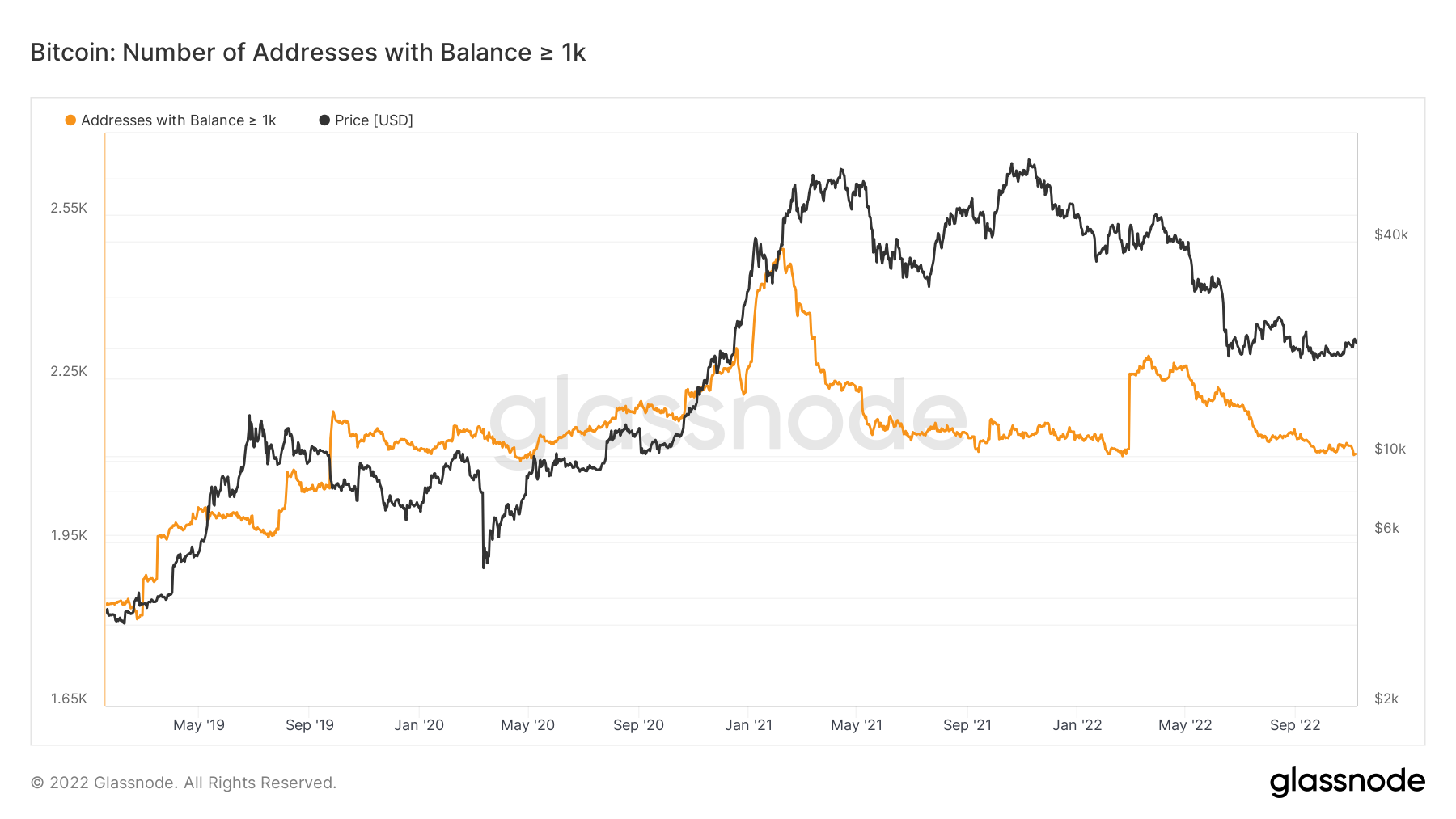Select the Sep '22 x-axis label
Viewport: 1456px width, 819px height.
click(1295, 725)
